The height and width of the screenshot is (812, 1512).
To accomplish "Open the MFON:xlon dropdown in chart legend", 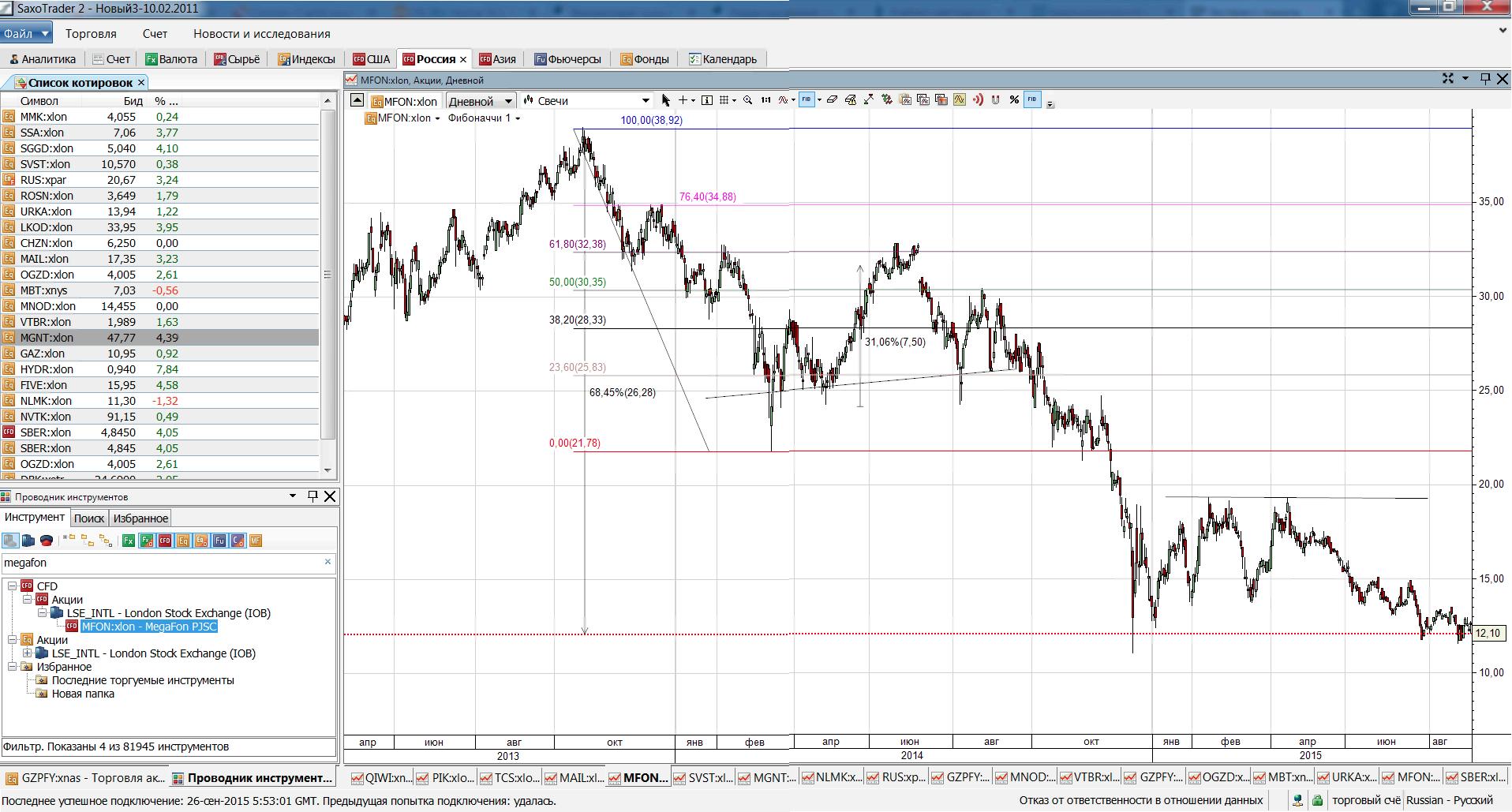I will 437,118.
